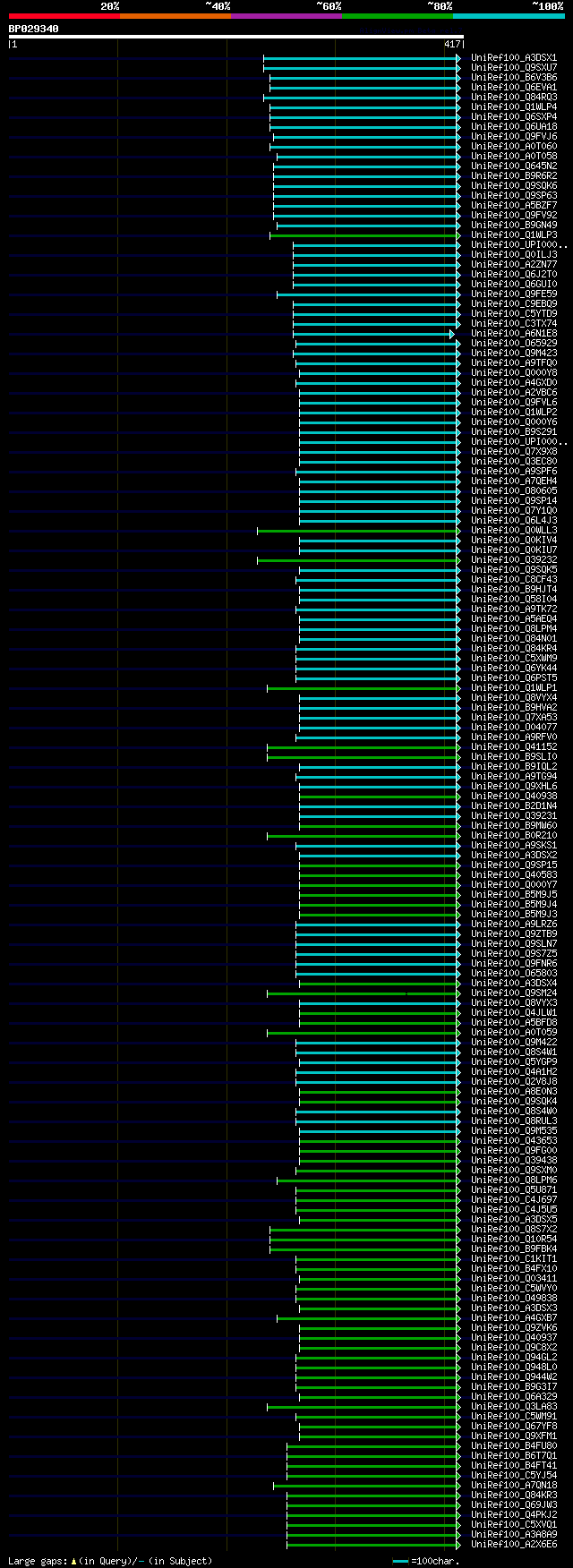Select the UniRef100_O65803 label
Image resolution: width=573 pixels, height=1568 pixels.
click(514, 974)
